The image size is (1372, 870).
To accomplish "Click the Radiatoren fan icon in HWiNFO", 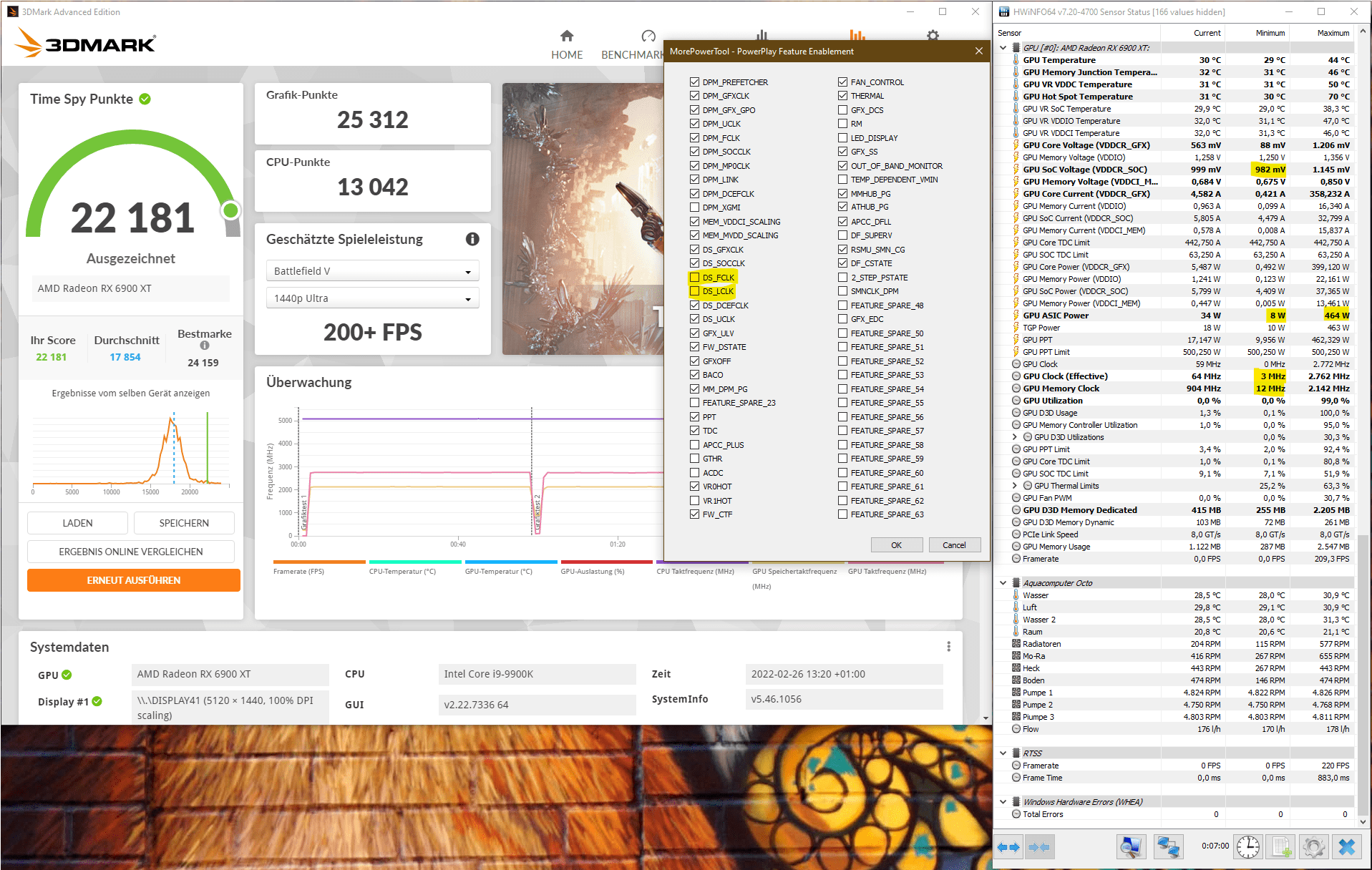I will point(1016,644).
